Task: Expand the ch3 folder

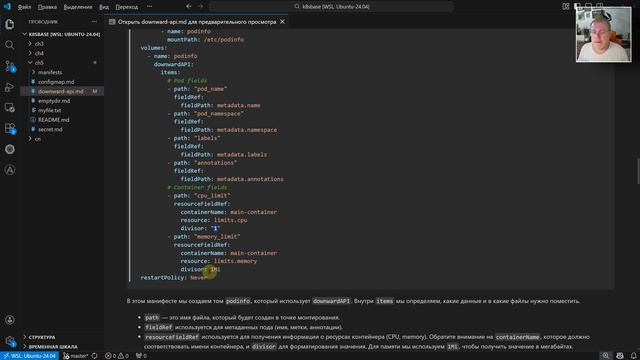Action: [39, 44]
